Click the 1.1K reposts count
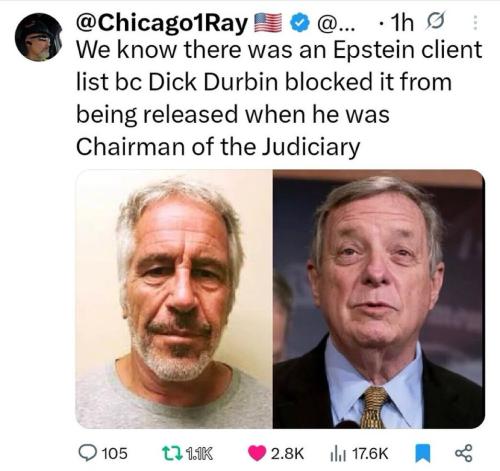This screenshot has width=500, height=471. (199, 454)
